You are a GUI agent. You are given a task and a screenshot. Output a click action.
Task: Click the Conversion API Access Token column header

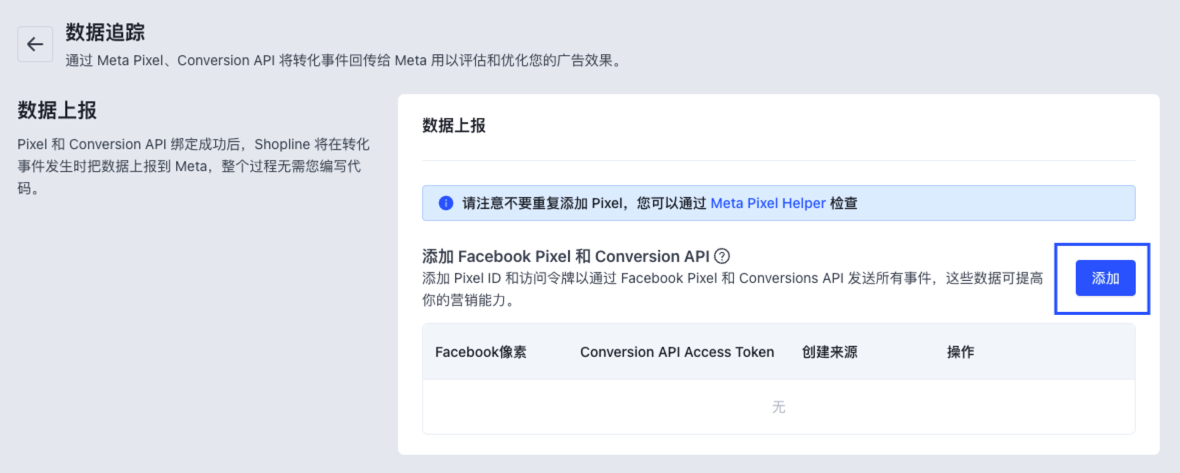[677, 352]
